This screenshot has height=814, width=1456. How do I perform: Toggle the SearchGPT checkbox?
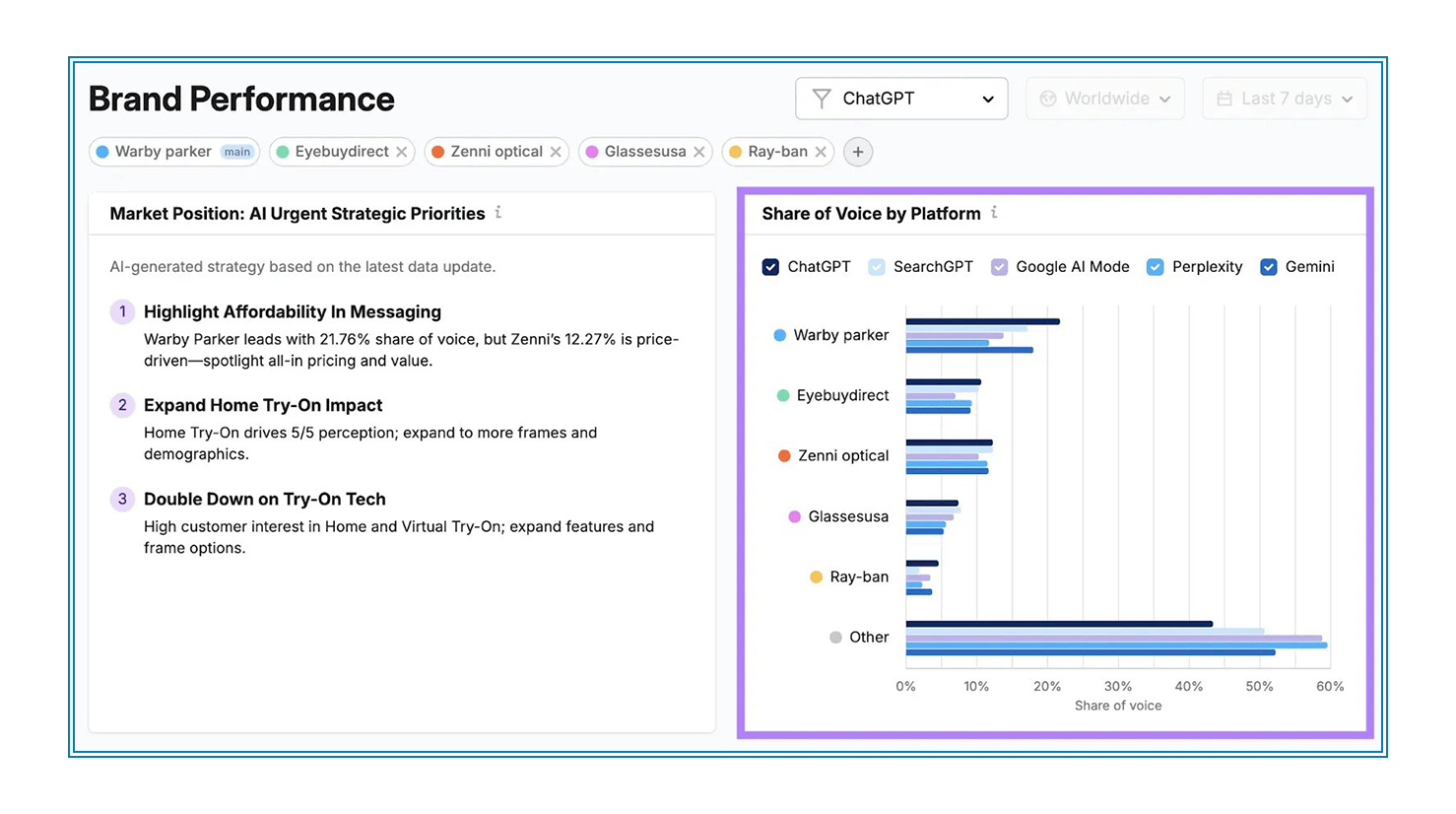tap(877, 267)
